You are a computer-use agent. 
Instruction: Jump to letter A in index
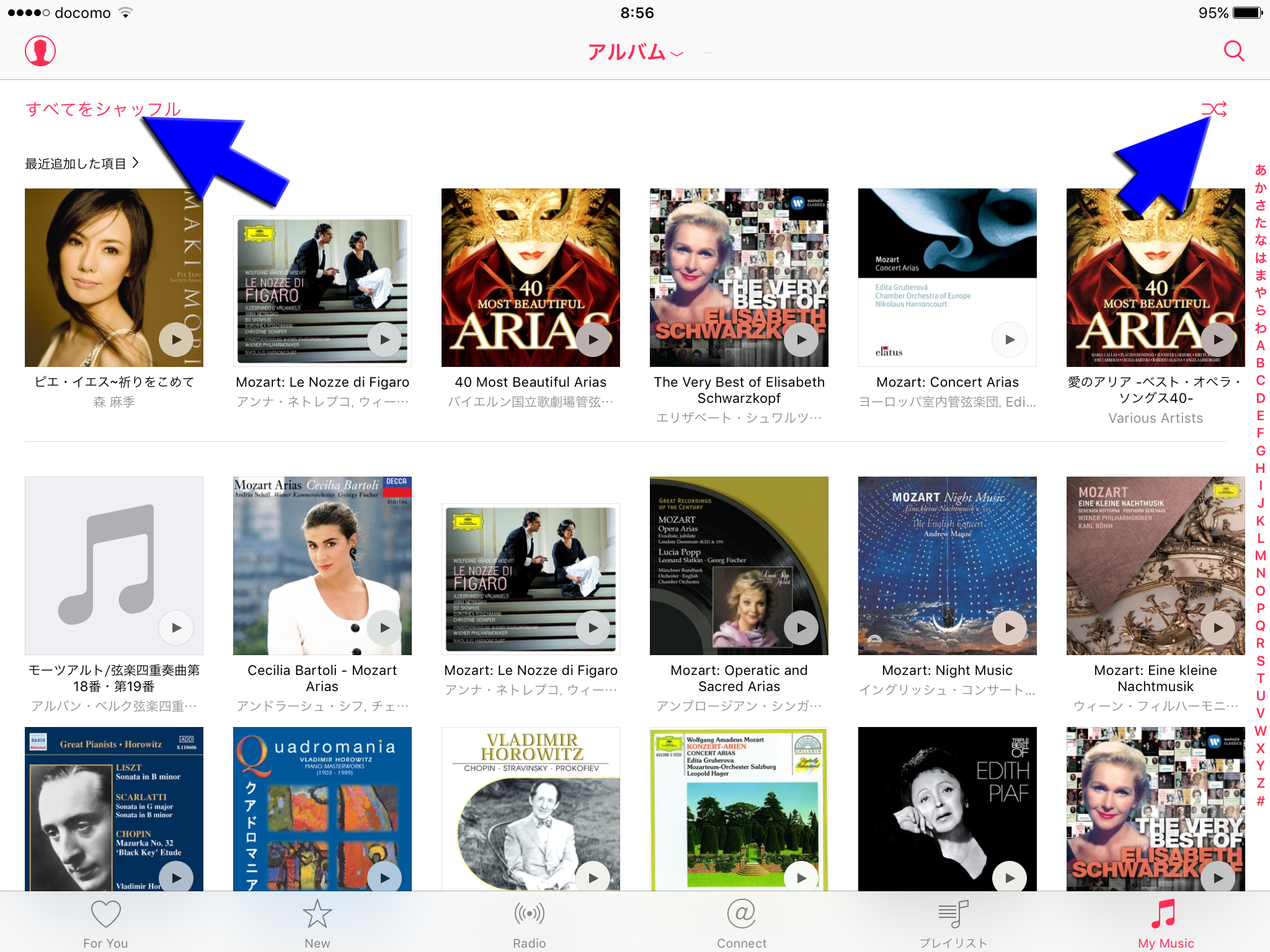[x=1261, y=345]
